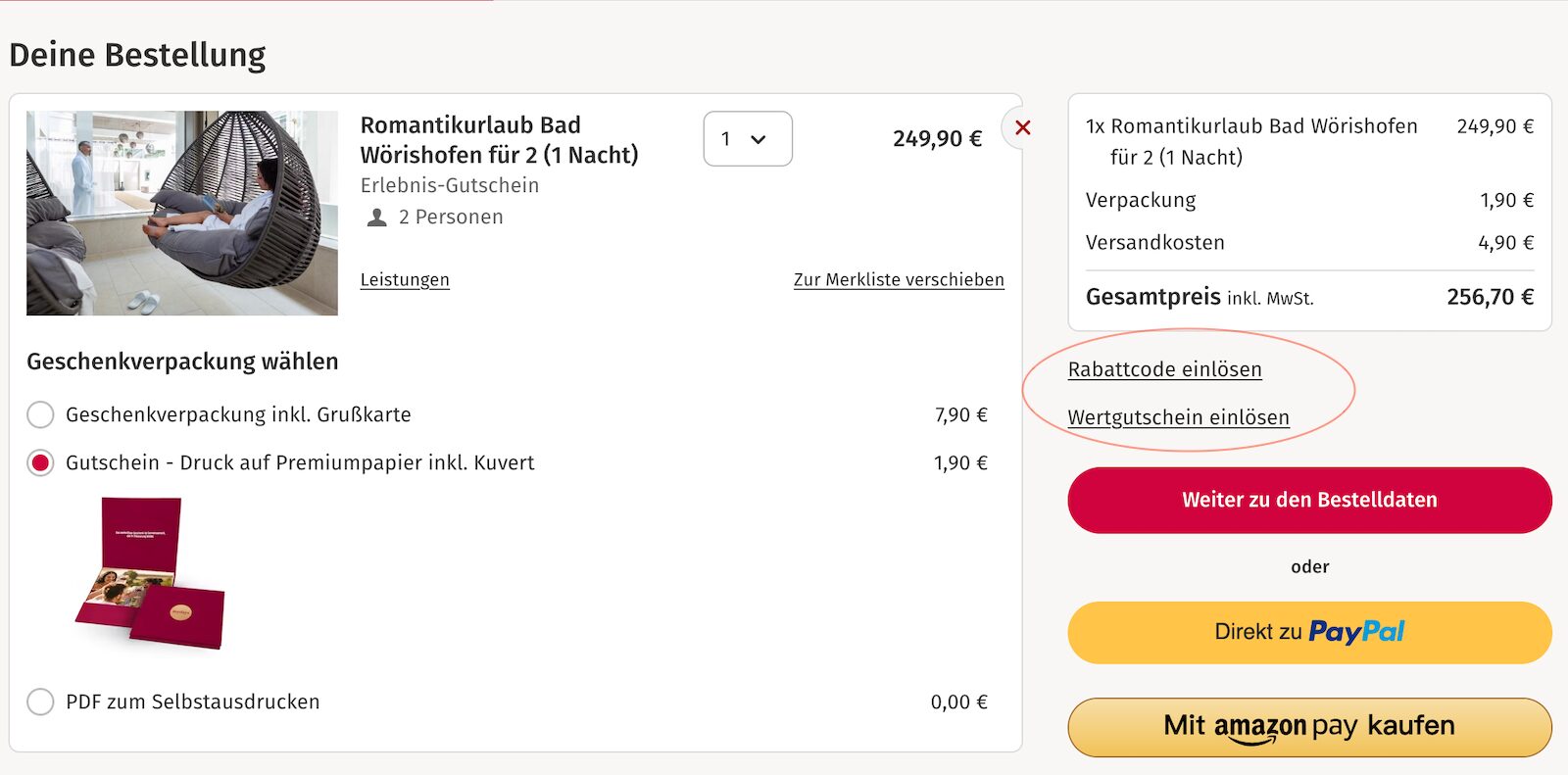This screenshot has height=775, width=1568.
Task: Click the 7,90 € gift packaging price
Action: tap(960, 414)
